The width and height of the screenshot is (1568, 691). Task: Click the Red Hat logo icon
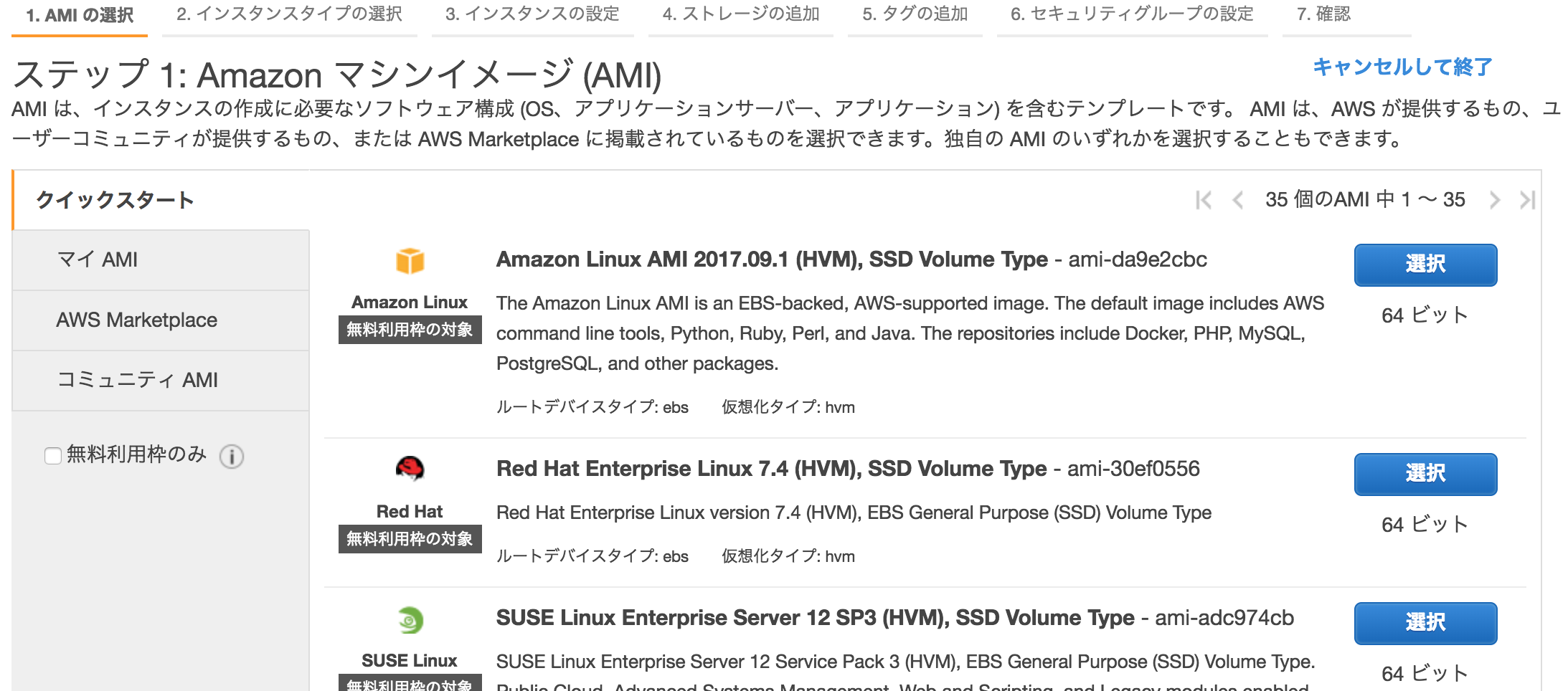pyautogui.click(x=410, y=469)
